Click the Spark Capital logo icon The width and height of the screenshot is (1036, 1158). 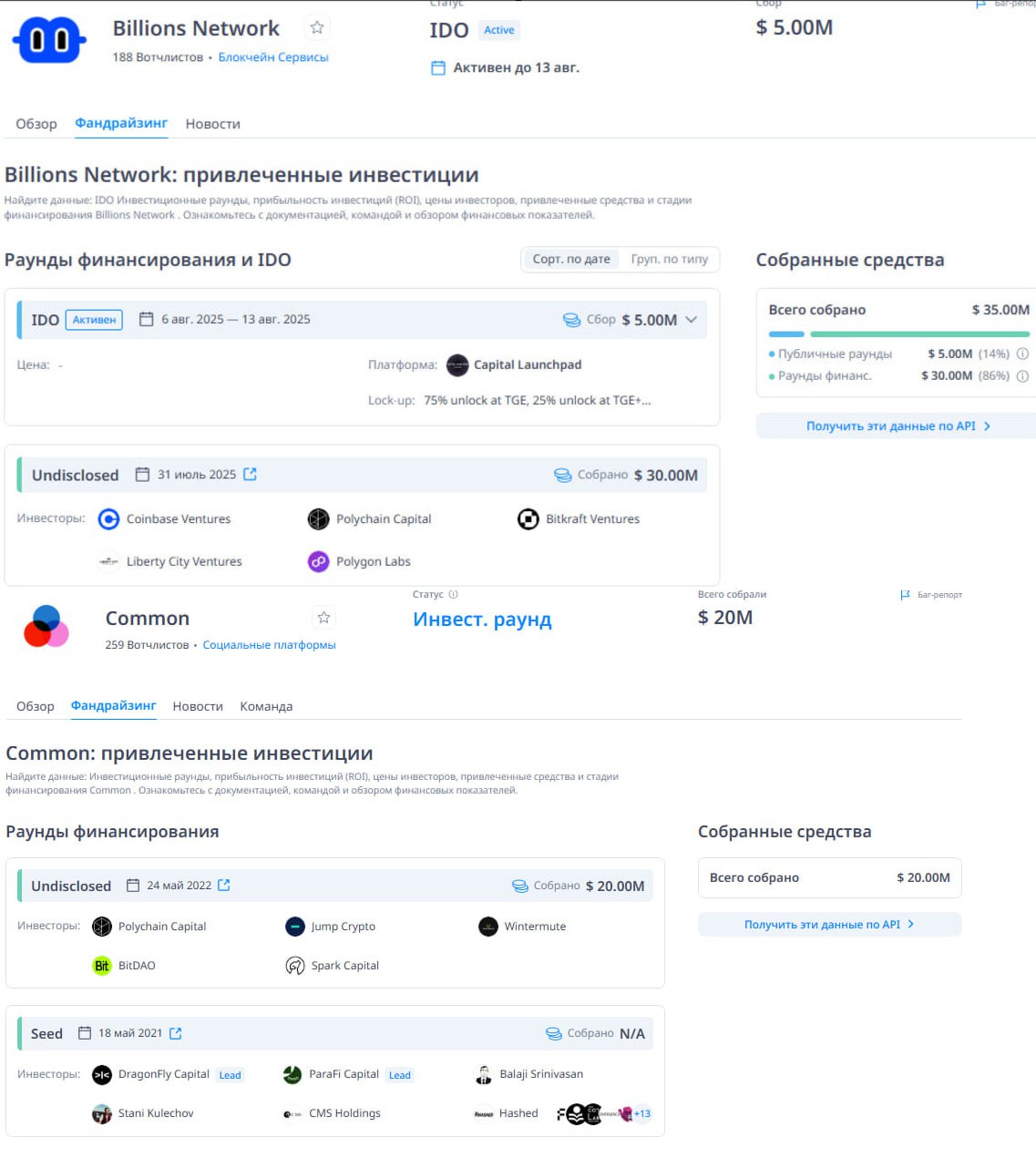click(x=295, y=966)
